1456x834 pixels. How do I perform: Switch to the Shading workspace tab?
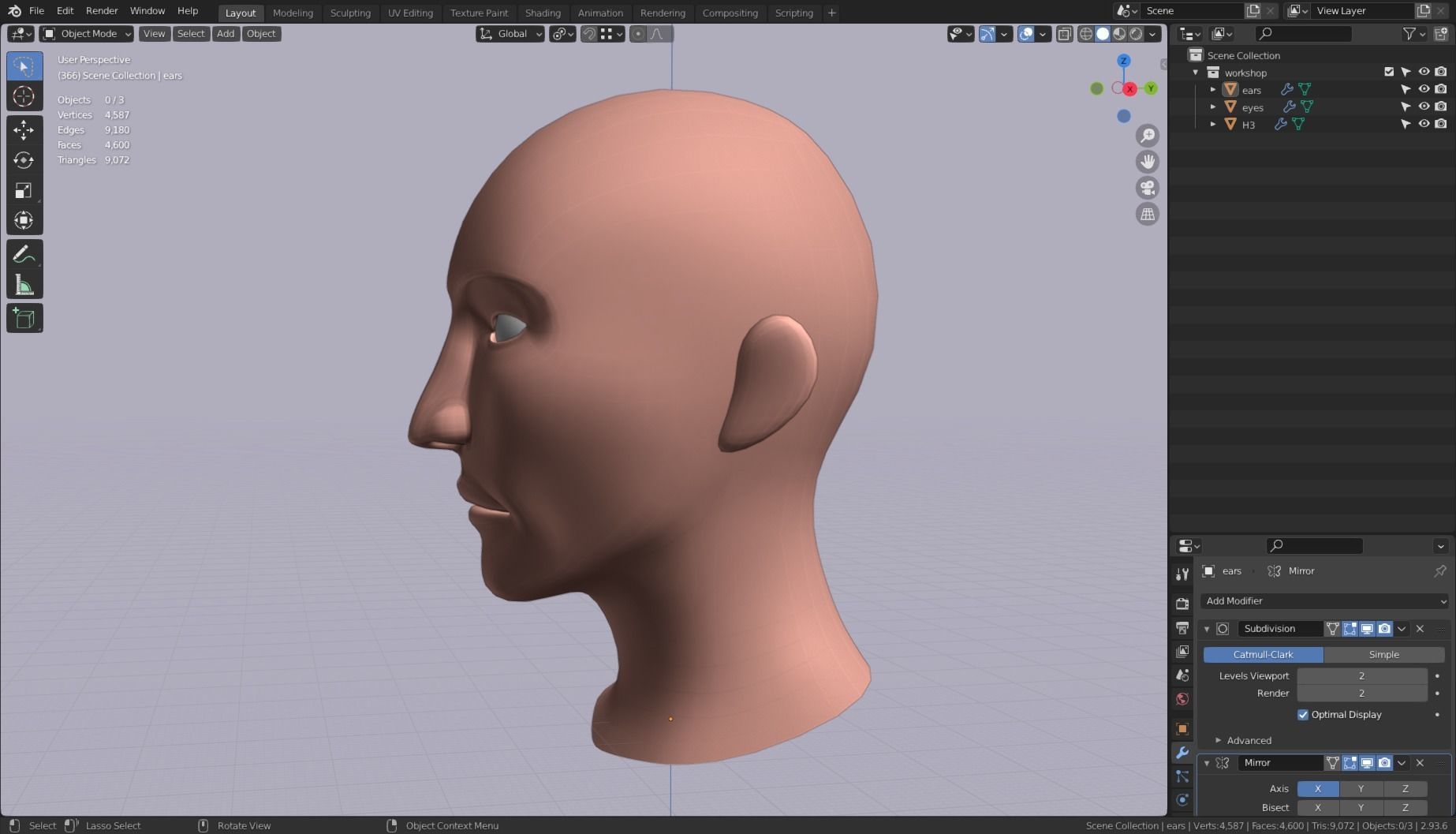pos(543,13)
